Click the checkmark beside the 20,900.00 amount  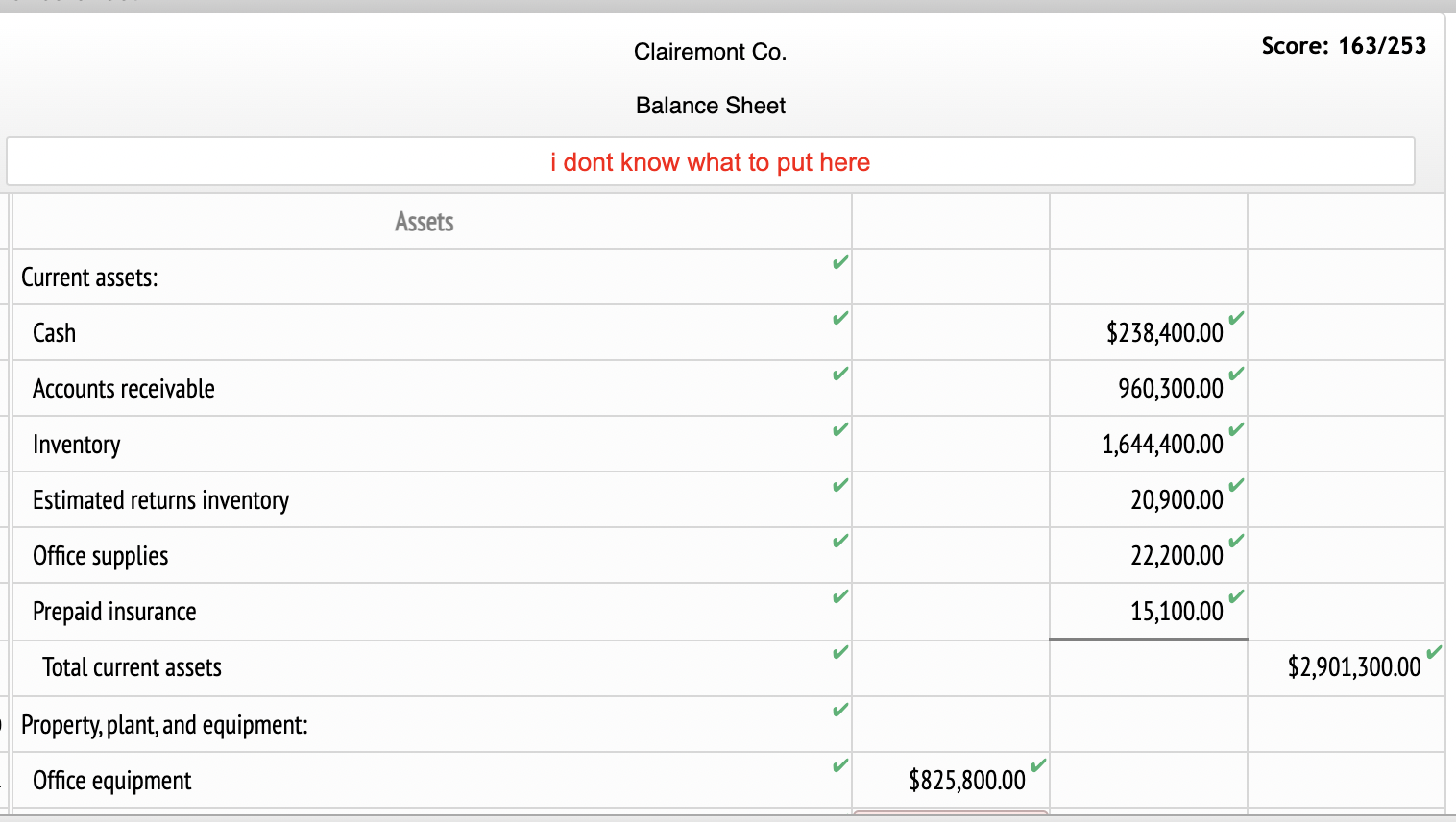click(x=1236, y=484)
